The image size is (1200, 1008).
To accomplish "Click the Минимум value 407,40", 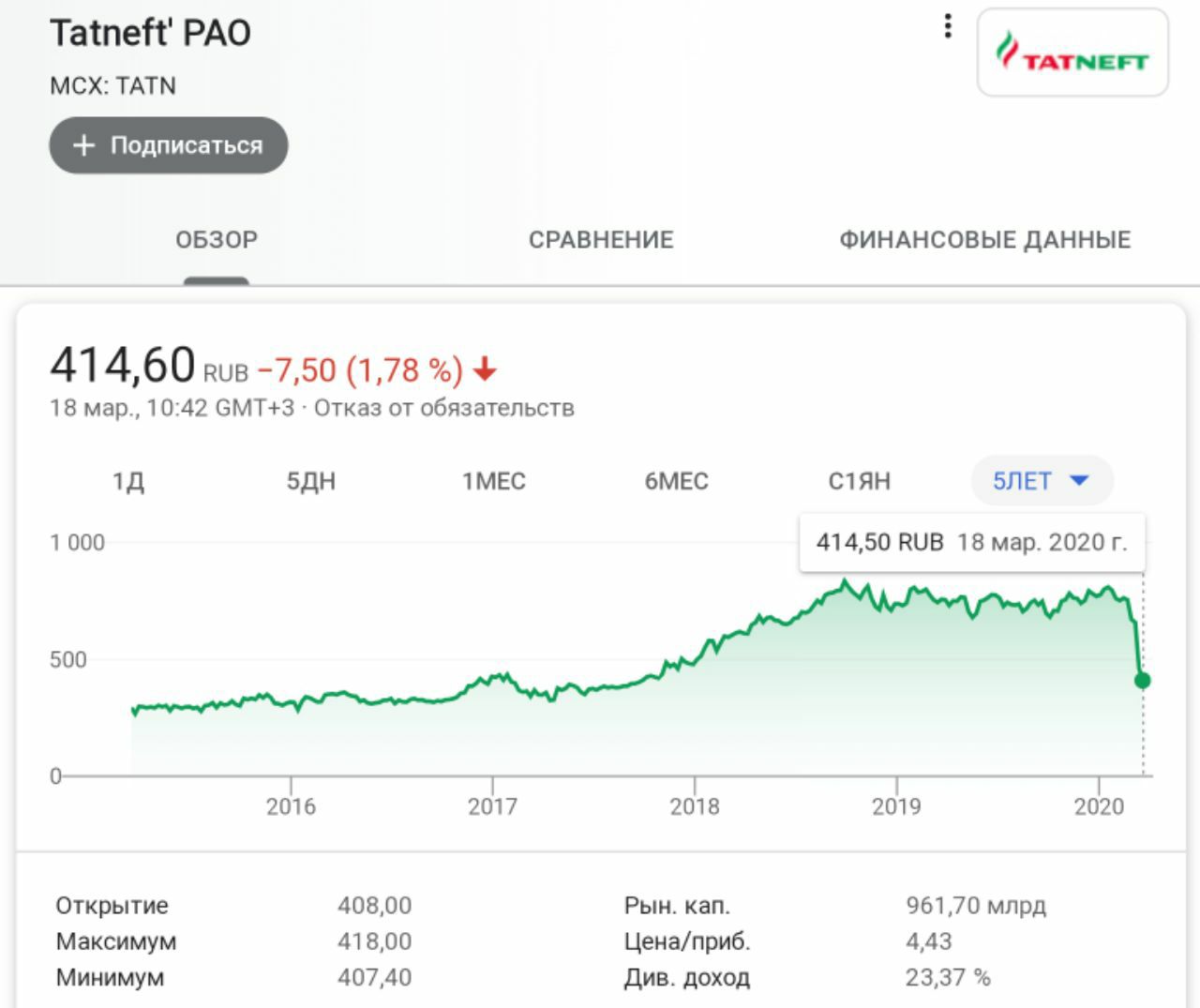I will 375,977.
